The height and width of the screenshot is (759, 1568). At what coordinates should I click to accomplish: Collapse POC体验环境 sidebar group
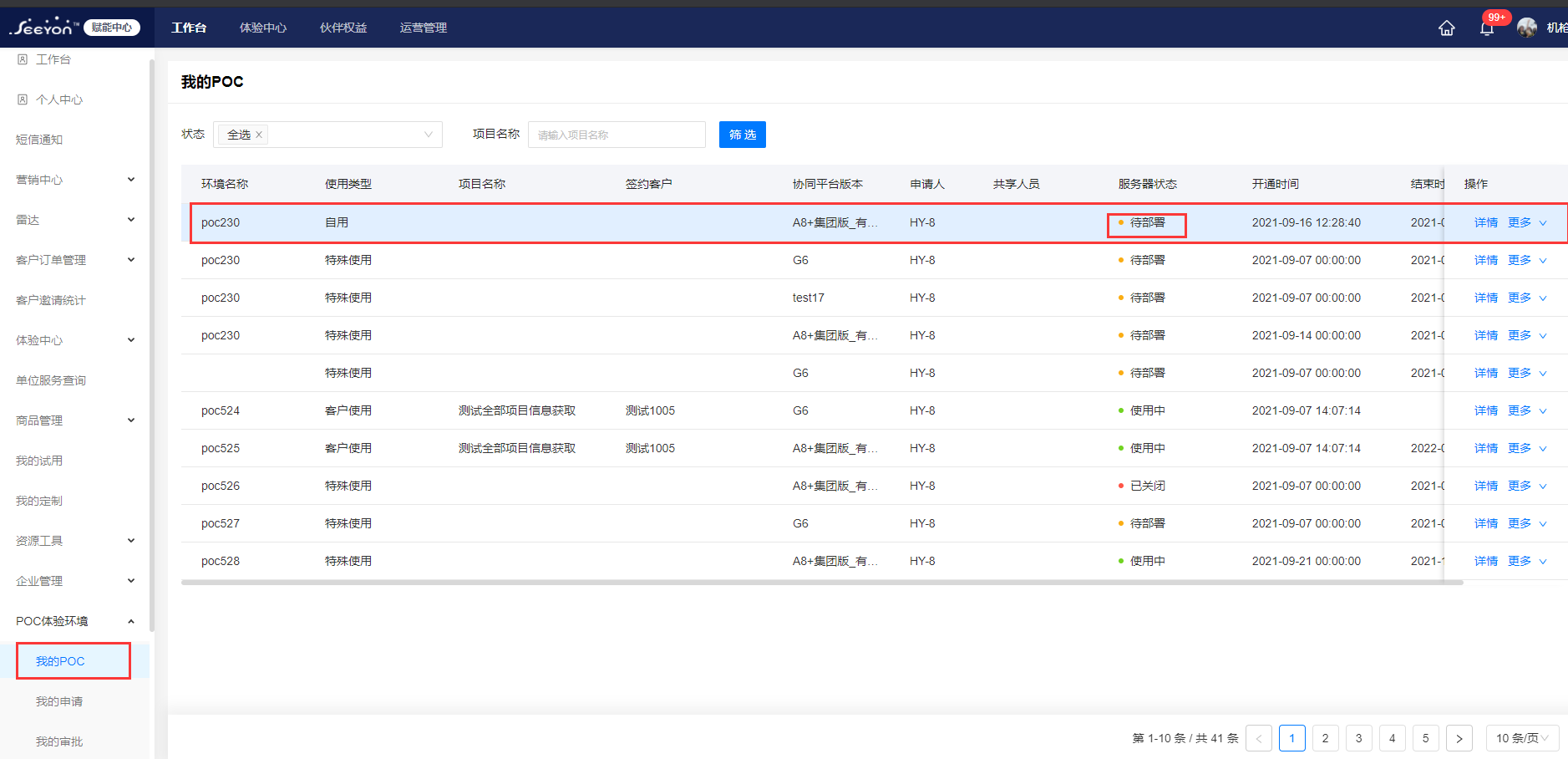coord(131,621)
